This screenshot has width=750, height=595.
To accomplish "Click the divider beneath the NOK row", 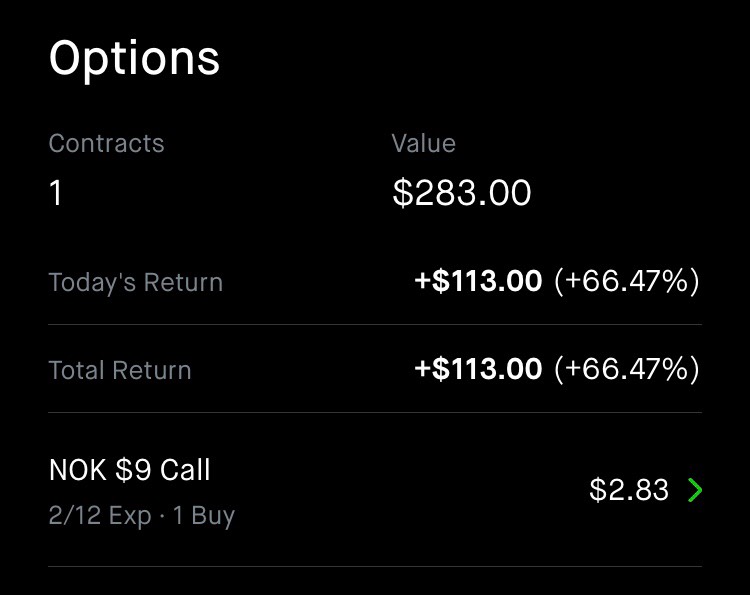I will (x=375, y=566).
